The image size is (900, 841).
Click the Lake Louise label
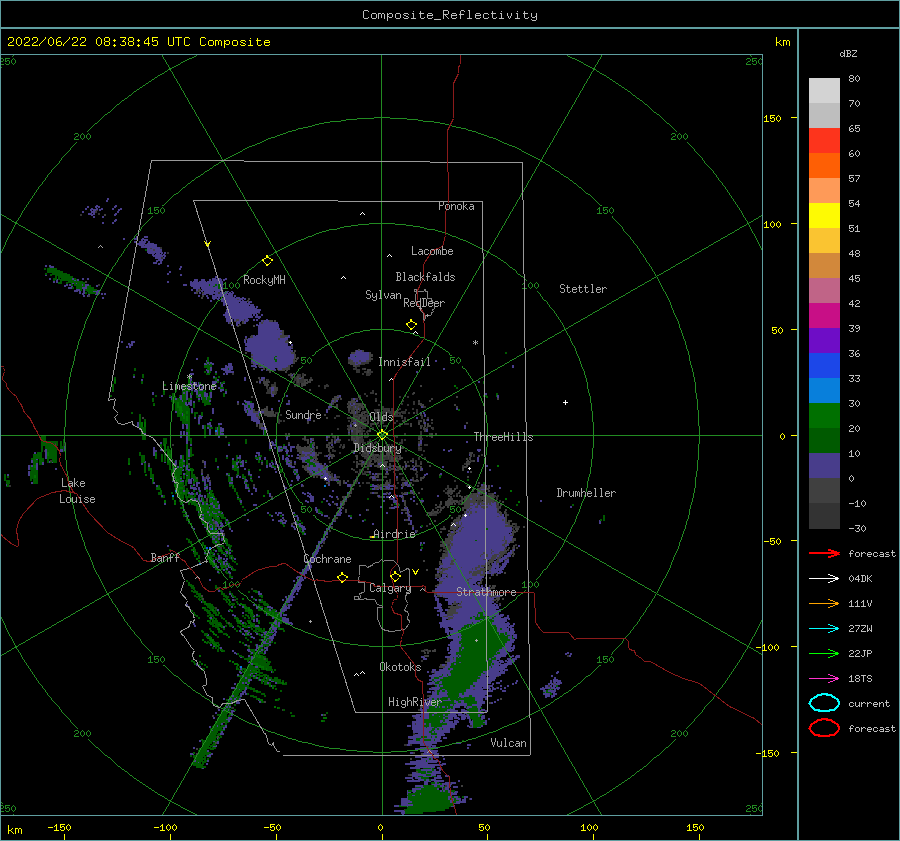tap(77, 491)
